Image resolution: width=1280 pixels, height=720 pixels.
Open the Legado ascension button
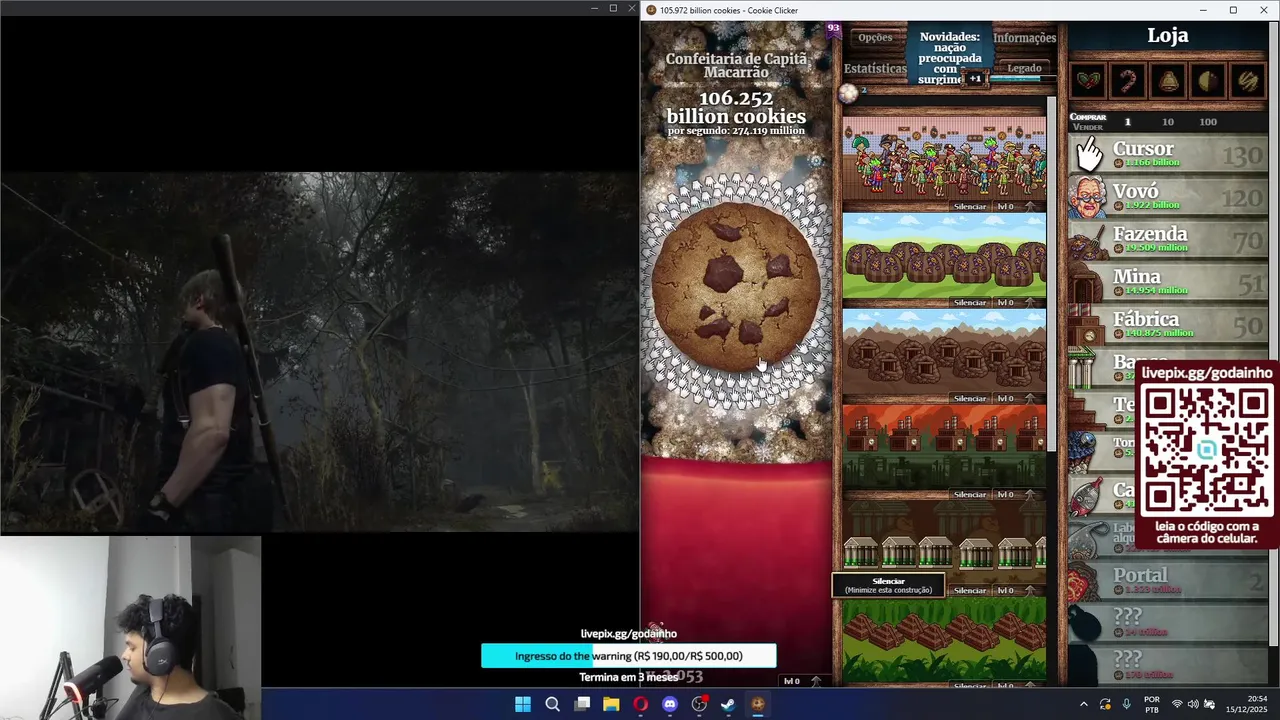pos(1024,68)
